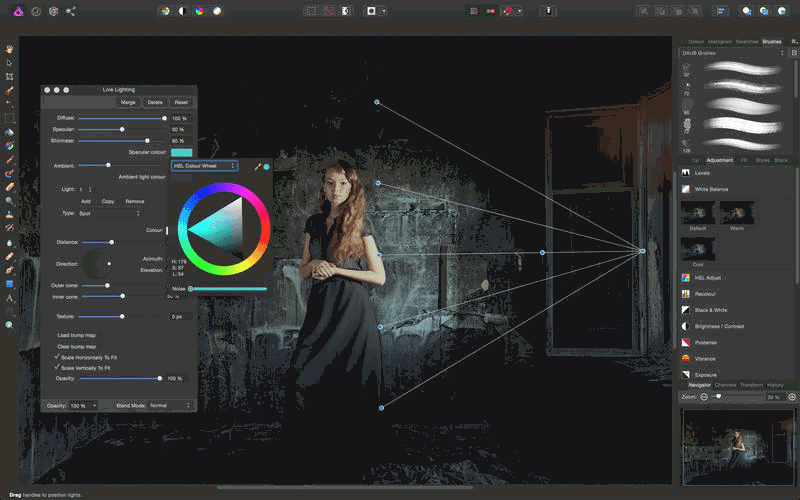Open the Blend Mode Normal dropdown
The width and height of the screenshot is (800, 500).
coord(169,406)
